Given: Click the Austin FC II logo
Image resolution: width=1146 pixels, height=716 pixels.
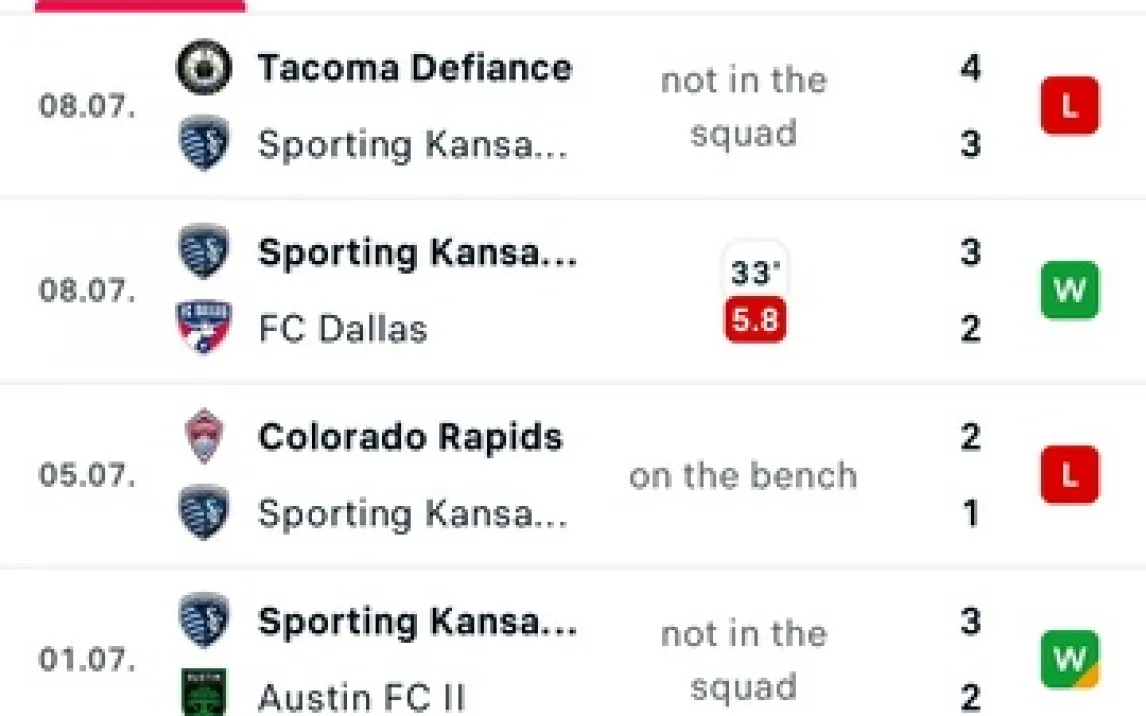Looking at the screenshot, I should tap(204, 694).
